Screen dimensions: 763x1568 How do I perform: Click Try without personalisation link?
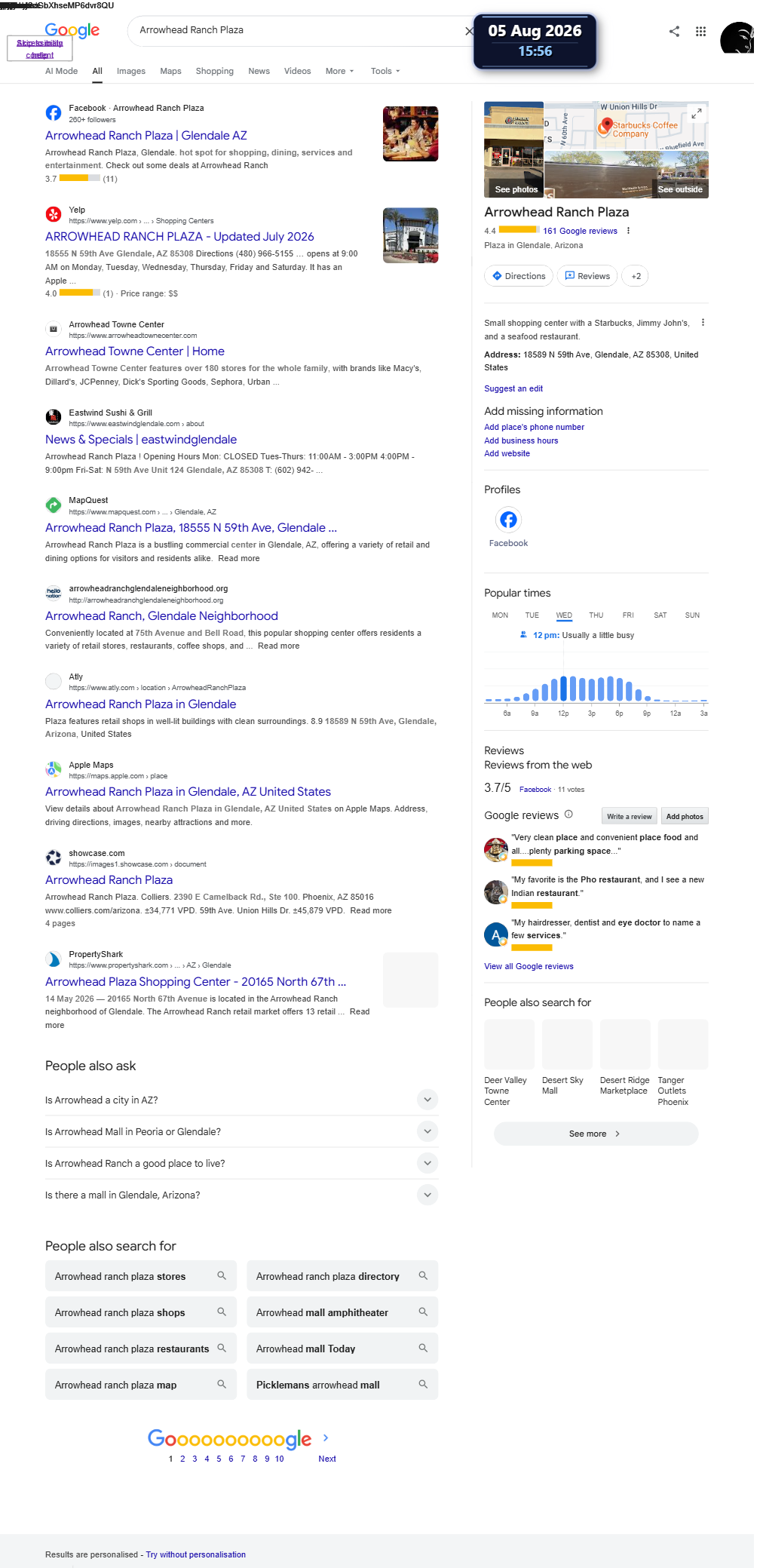point(196,1554)
